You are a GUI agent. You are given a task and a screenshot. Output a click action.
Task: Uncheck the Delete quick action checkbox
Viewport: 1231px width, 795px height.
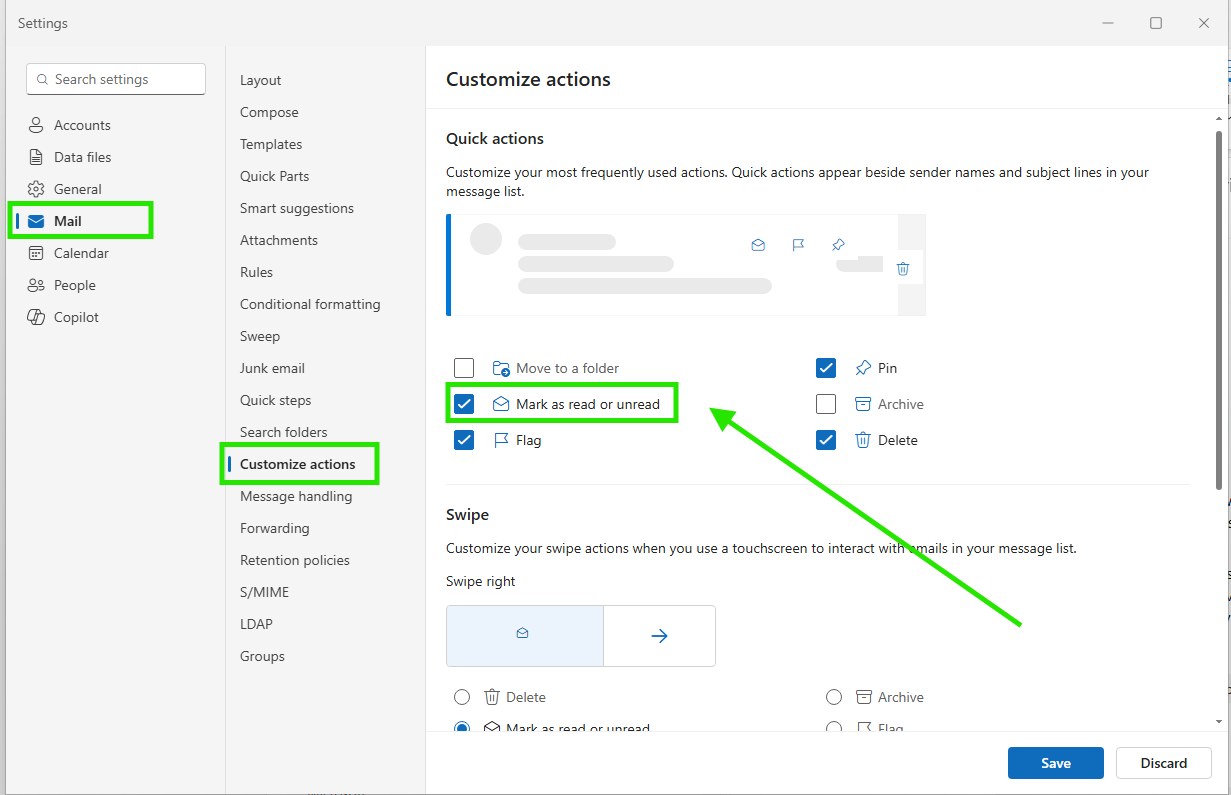[x=826, y=440]
